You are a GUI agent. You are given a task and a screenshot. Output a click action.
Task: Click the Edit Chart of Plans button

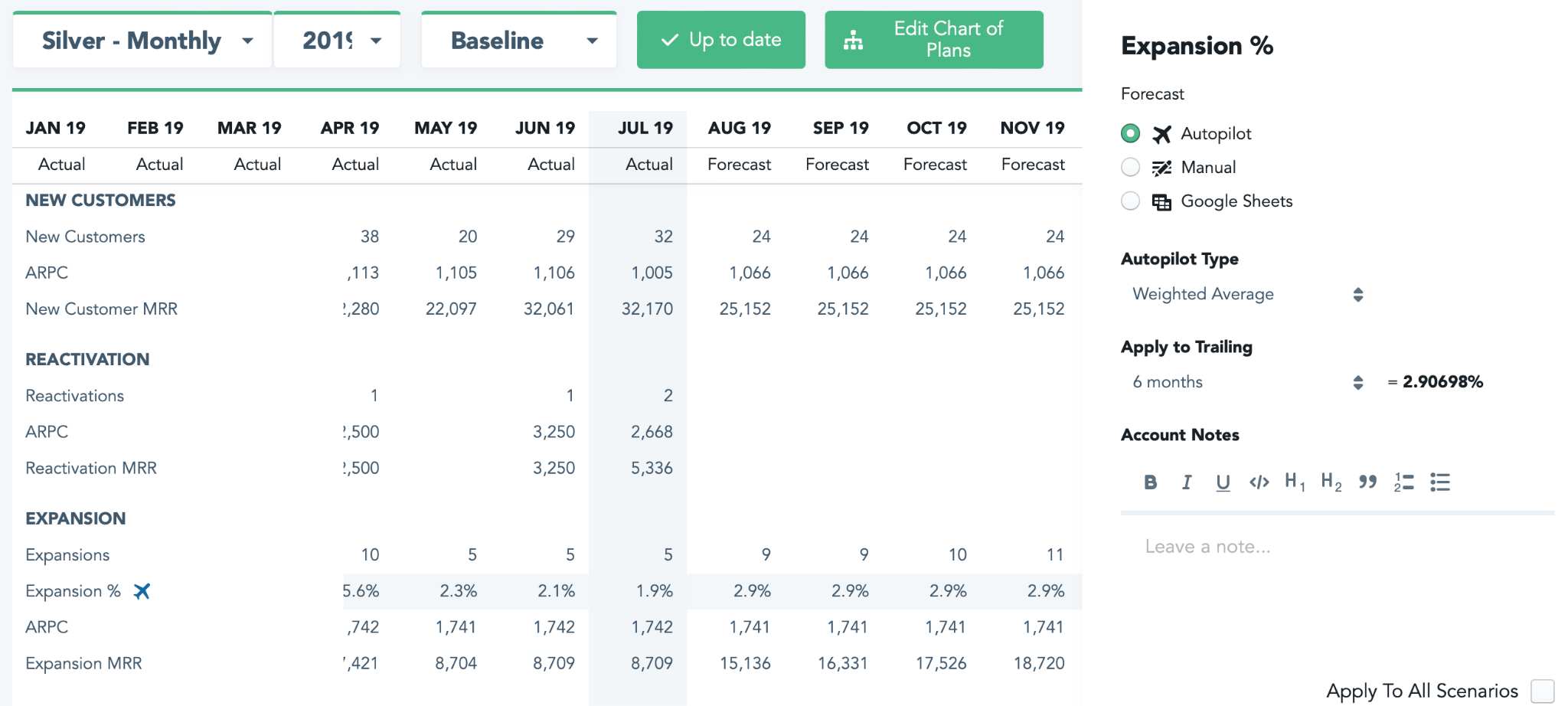click(x=933, y=40)
